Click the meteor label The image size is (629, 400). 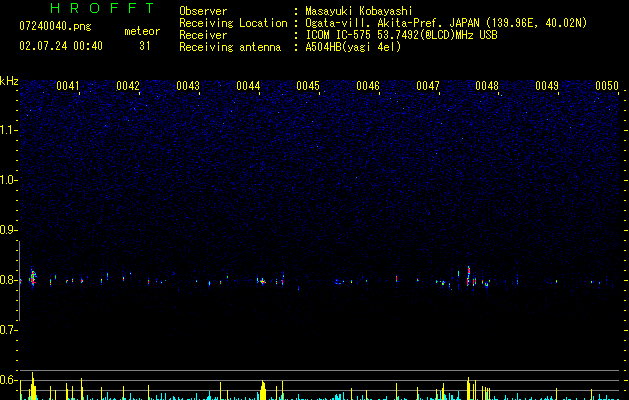pyautogui.click(x=142, y=31)
